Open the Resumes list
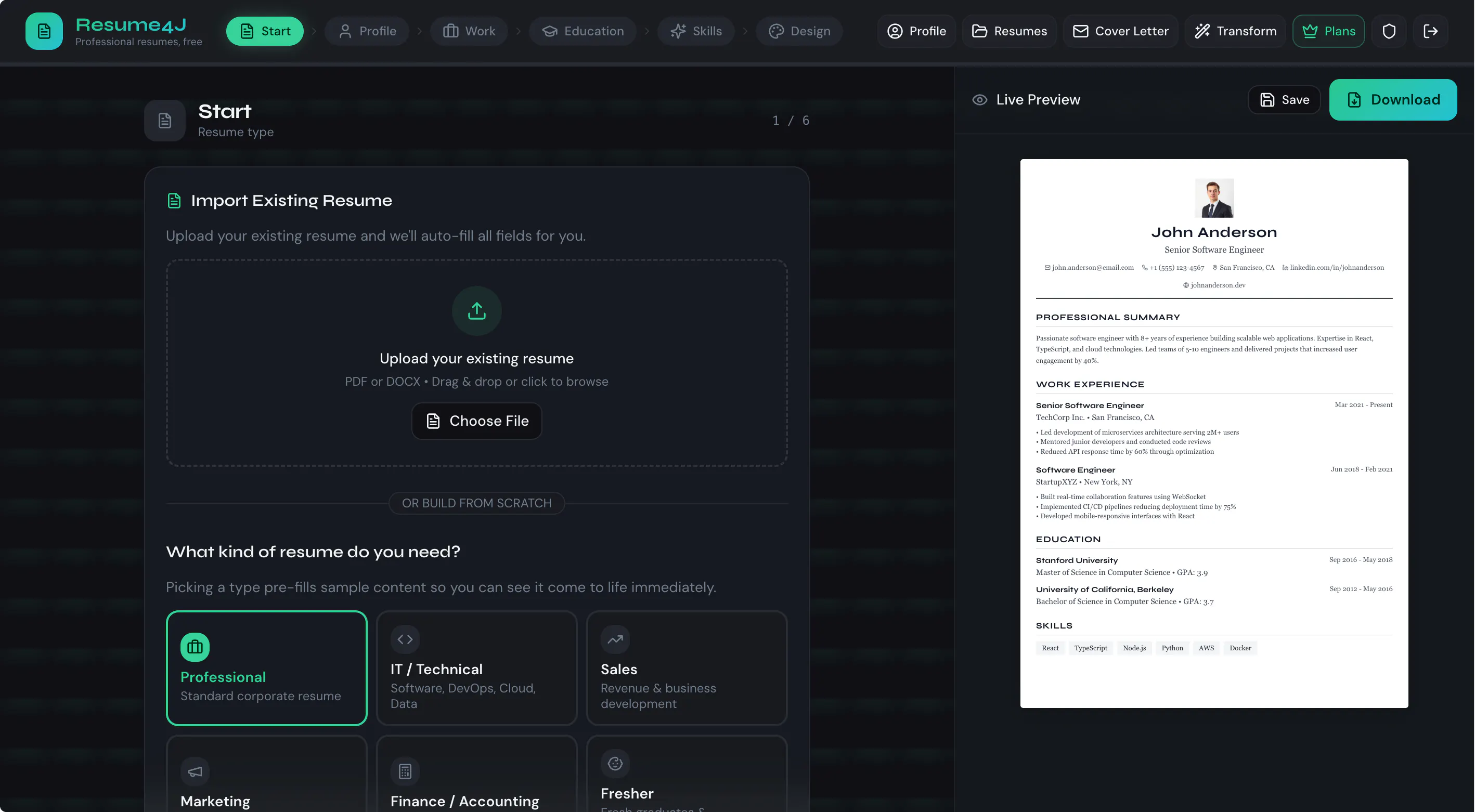This screenshot has width=1475, height=812. [x=1010, y=31]
